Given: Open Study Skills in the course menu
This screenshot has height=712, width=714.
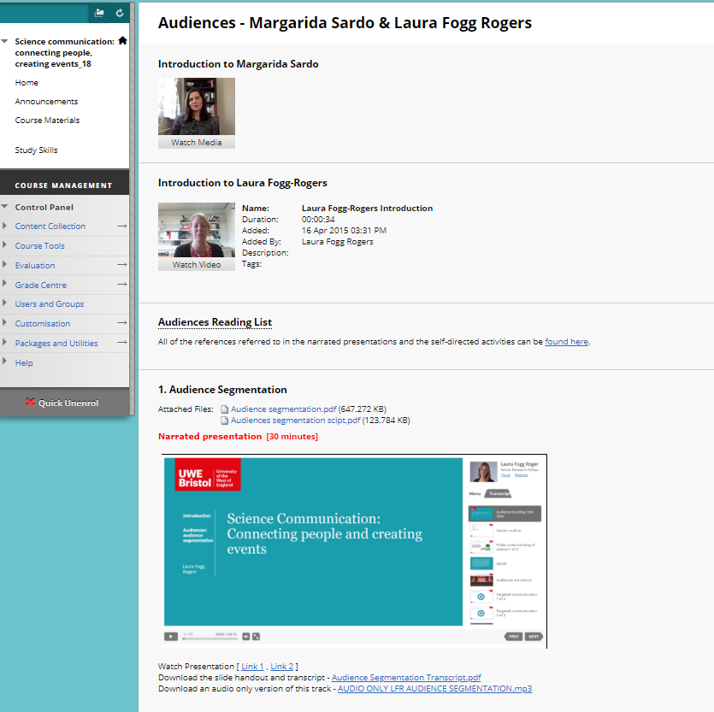Looking at the screenshot, I should (x=36, y=150).
